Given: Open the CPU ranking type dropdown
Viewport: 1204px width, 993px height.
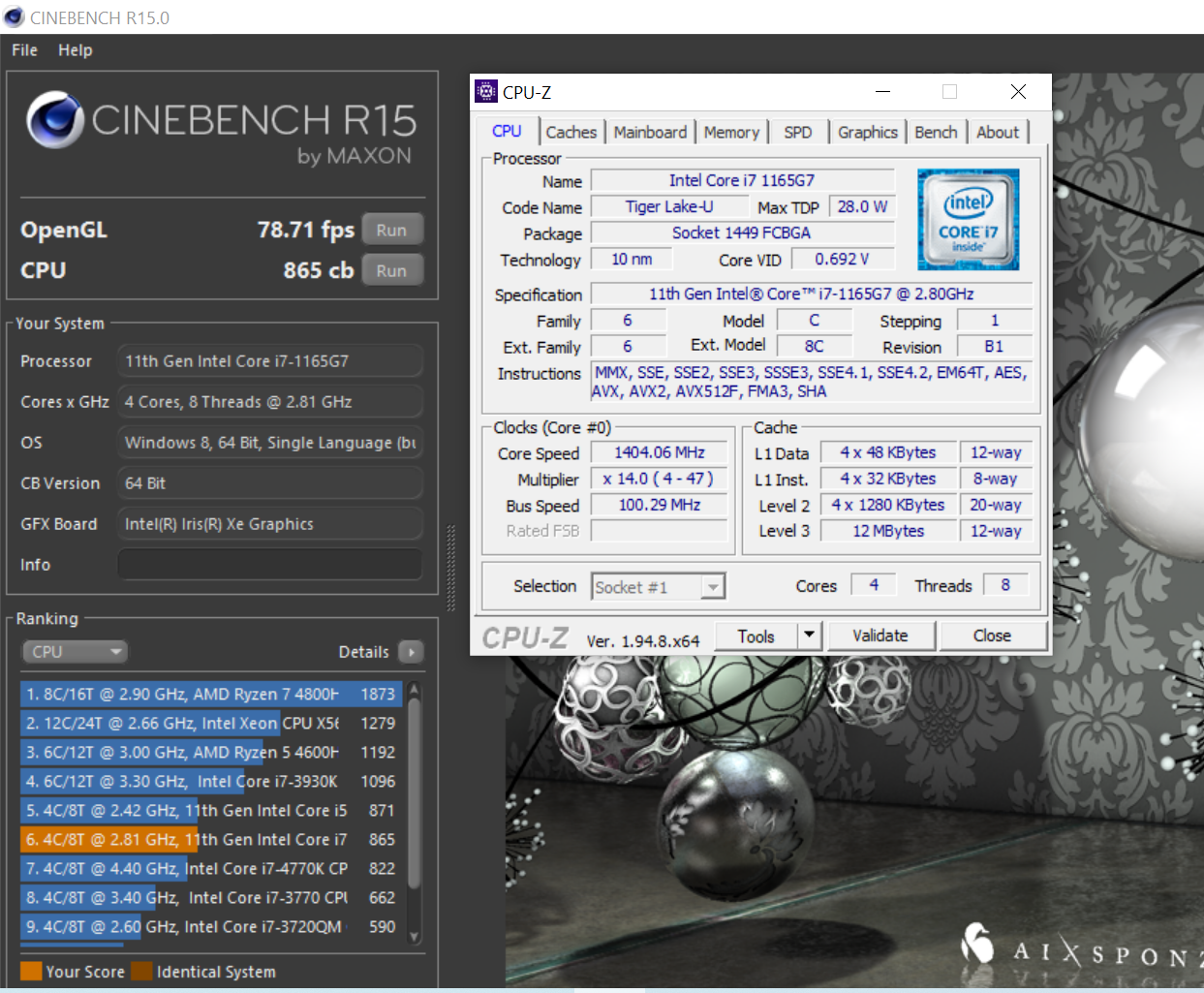Looking at the screenshot, I should pos(76,652).
